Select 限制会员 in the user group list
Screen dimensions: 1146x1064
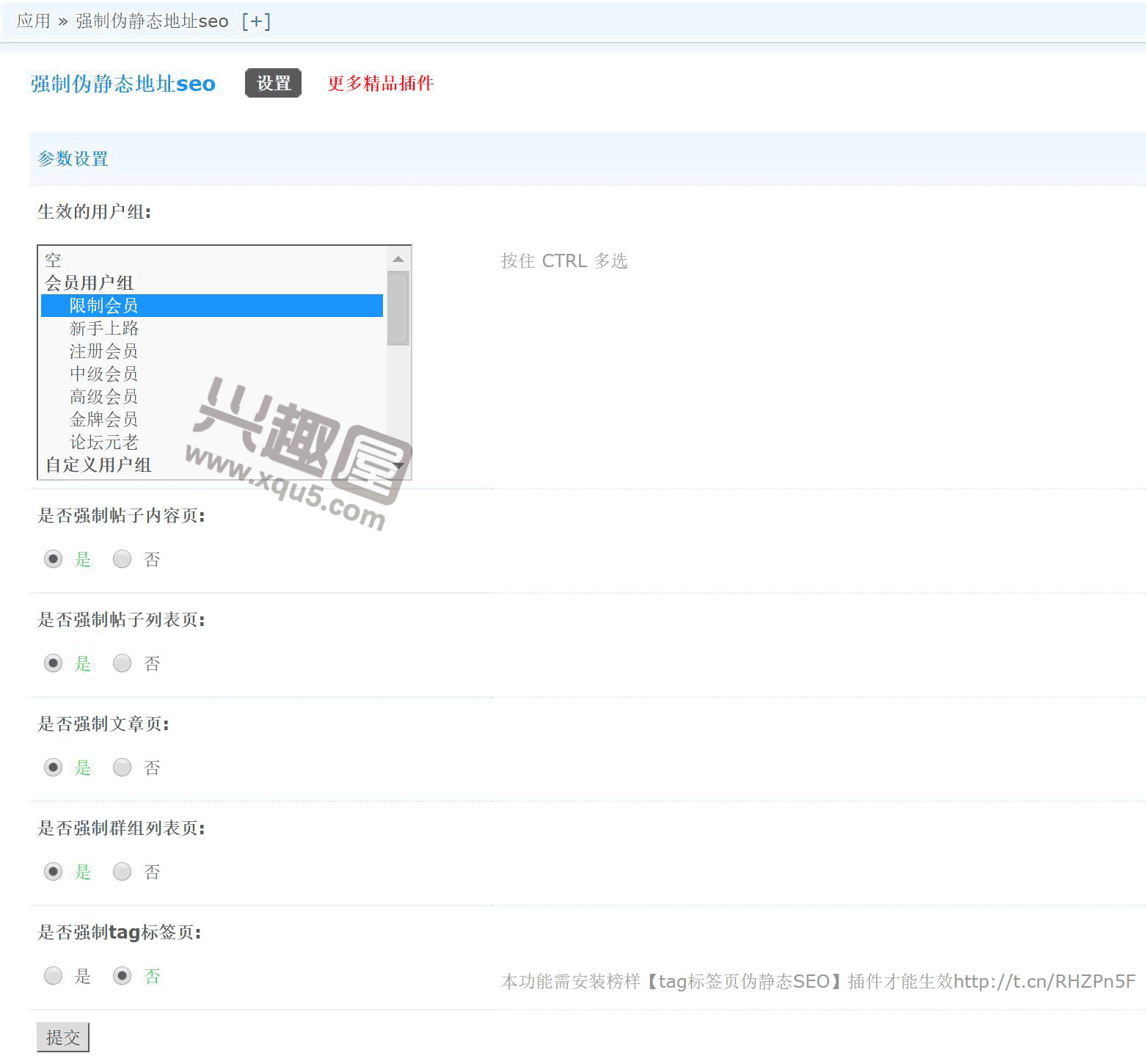coord(212,306)
